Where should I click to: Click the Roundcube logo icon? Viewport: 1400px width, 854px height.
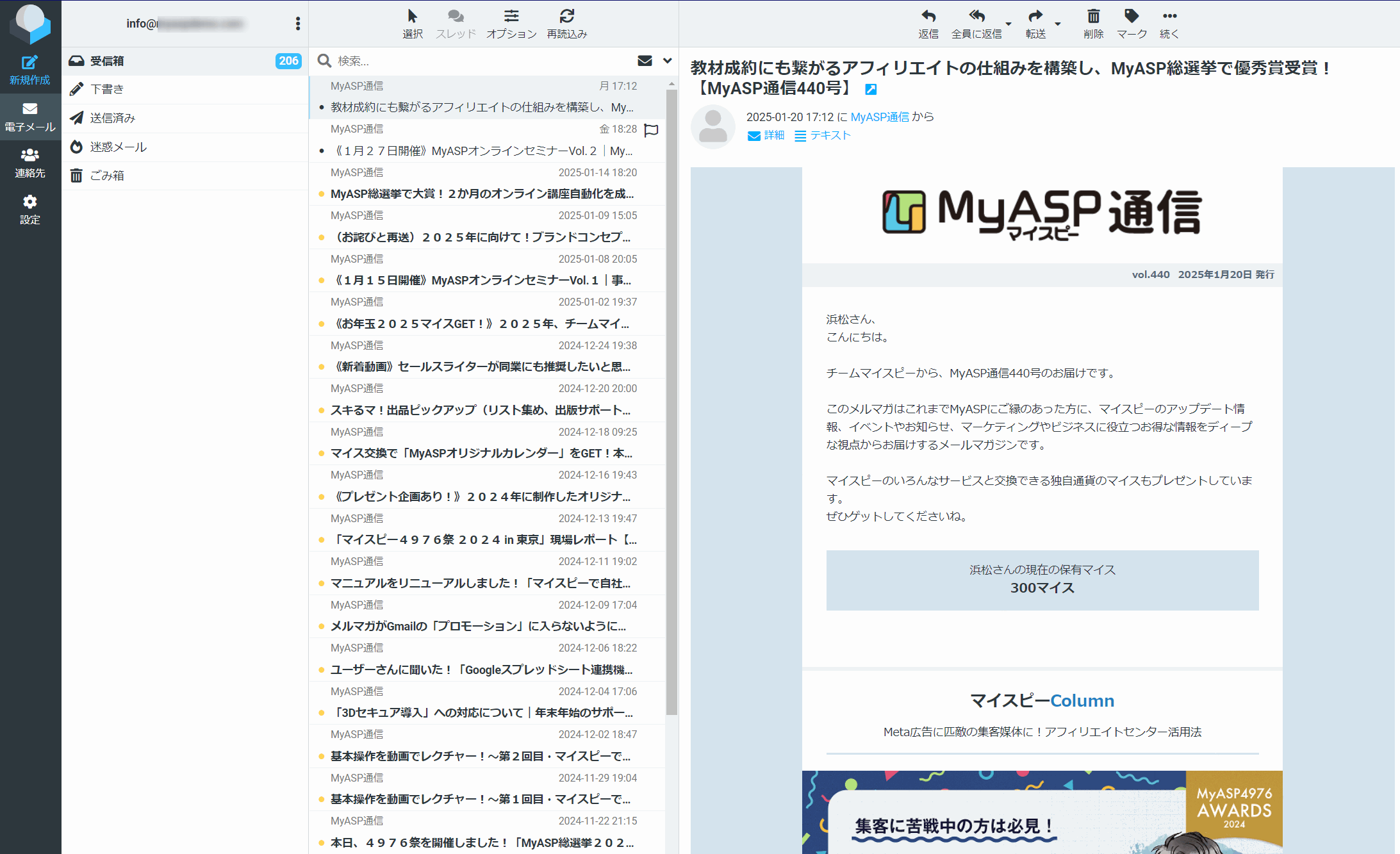(30, 23)
